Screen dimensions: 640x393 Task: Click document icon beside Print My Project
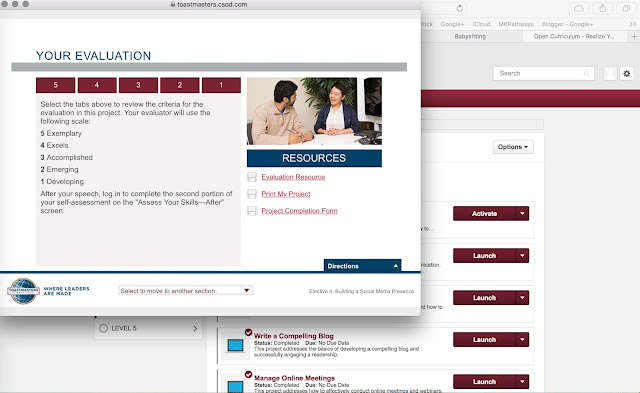click(x=252, y=194)
